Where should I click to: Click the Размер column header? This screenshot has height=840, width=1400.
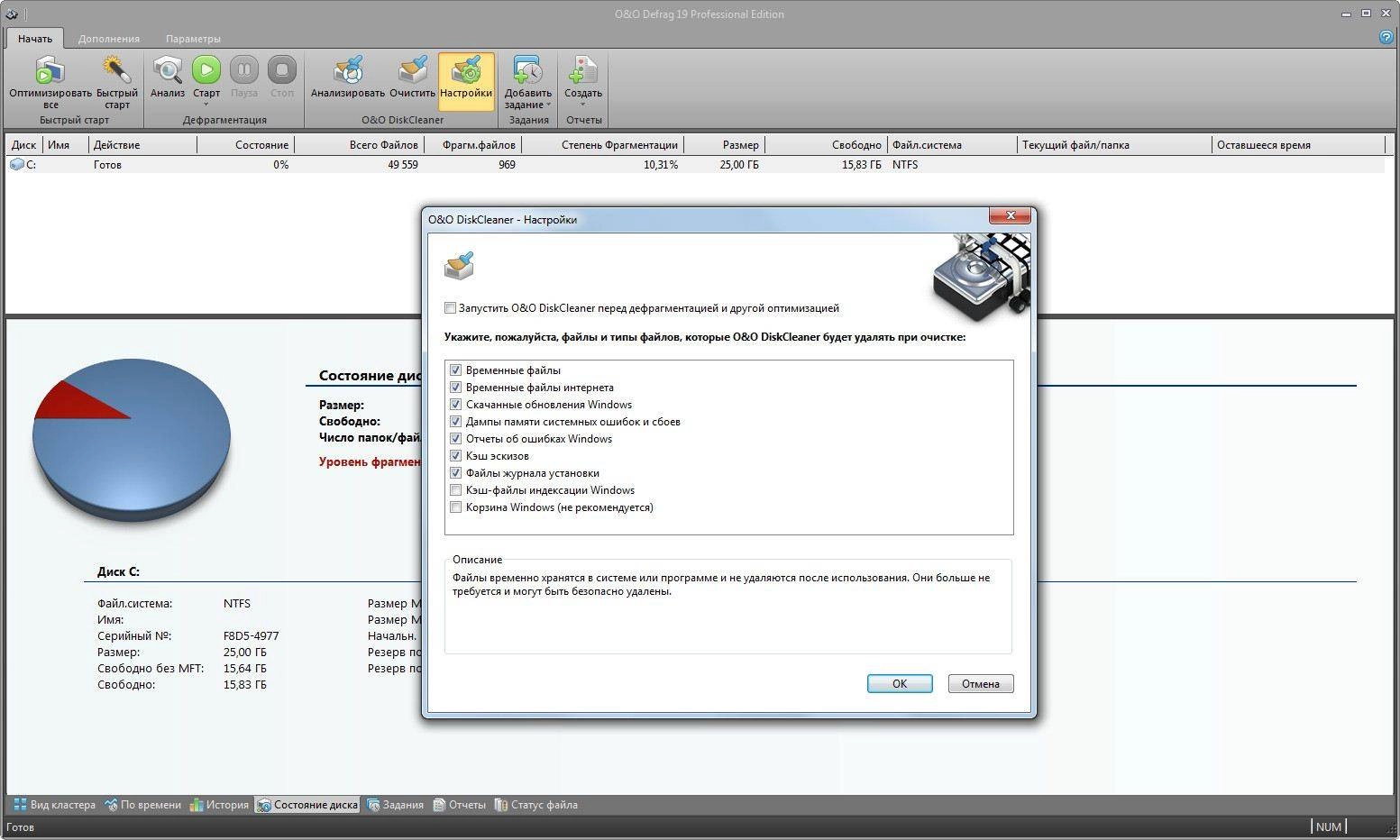click(725, 145)
